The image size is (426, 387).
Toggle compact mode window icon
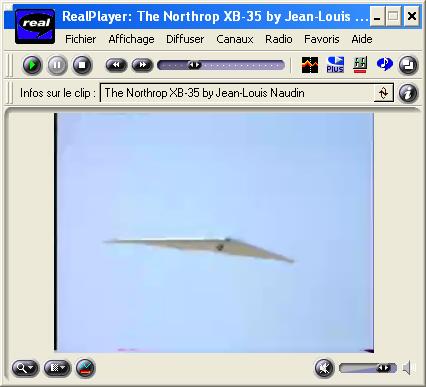(x=408, y=65)
